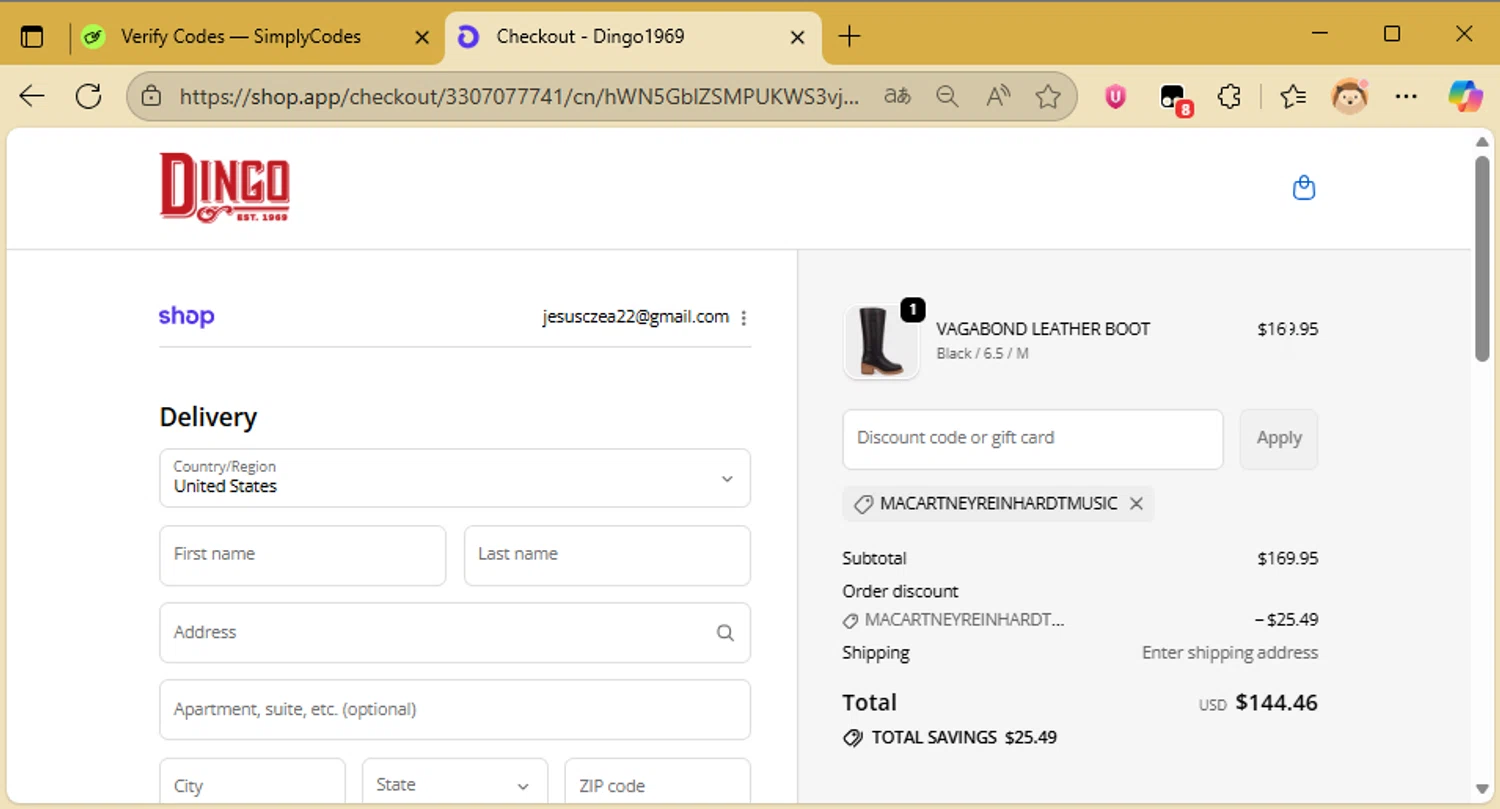Open the uBlock shield extension

coord(1115,96)
